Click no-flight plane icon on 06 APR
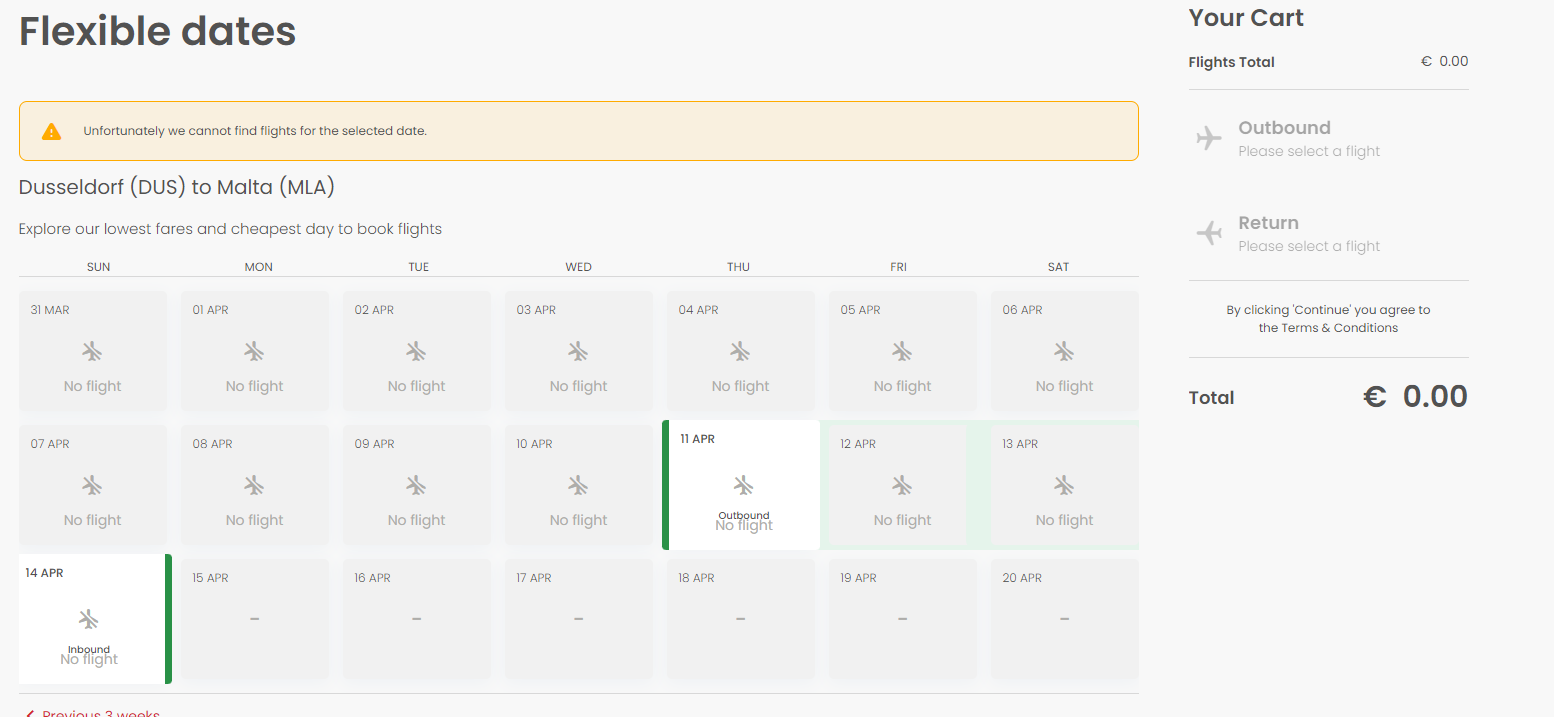This screenshot has width=1554, height=717. tap(1064, 351)
